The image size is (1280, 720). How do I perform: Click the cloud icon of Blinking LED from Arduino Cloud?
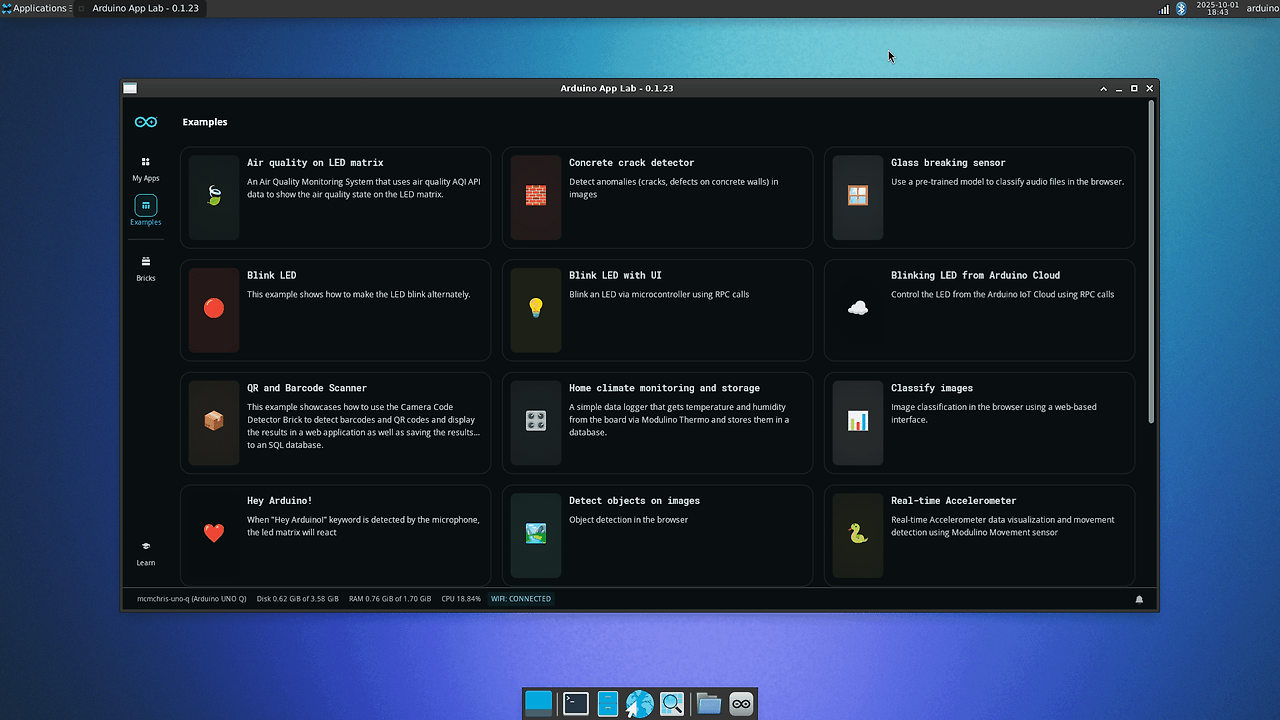click(x=858, y=308)
